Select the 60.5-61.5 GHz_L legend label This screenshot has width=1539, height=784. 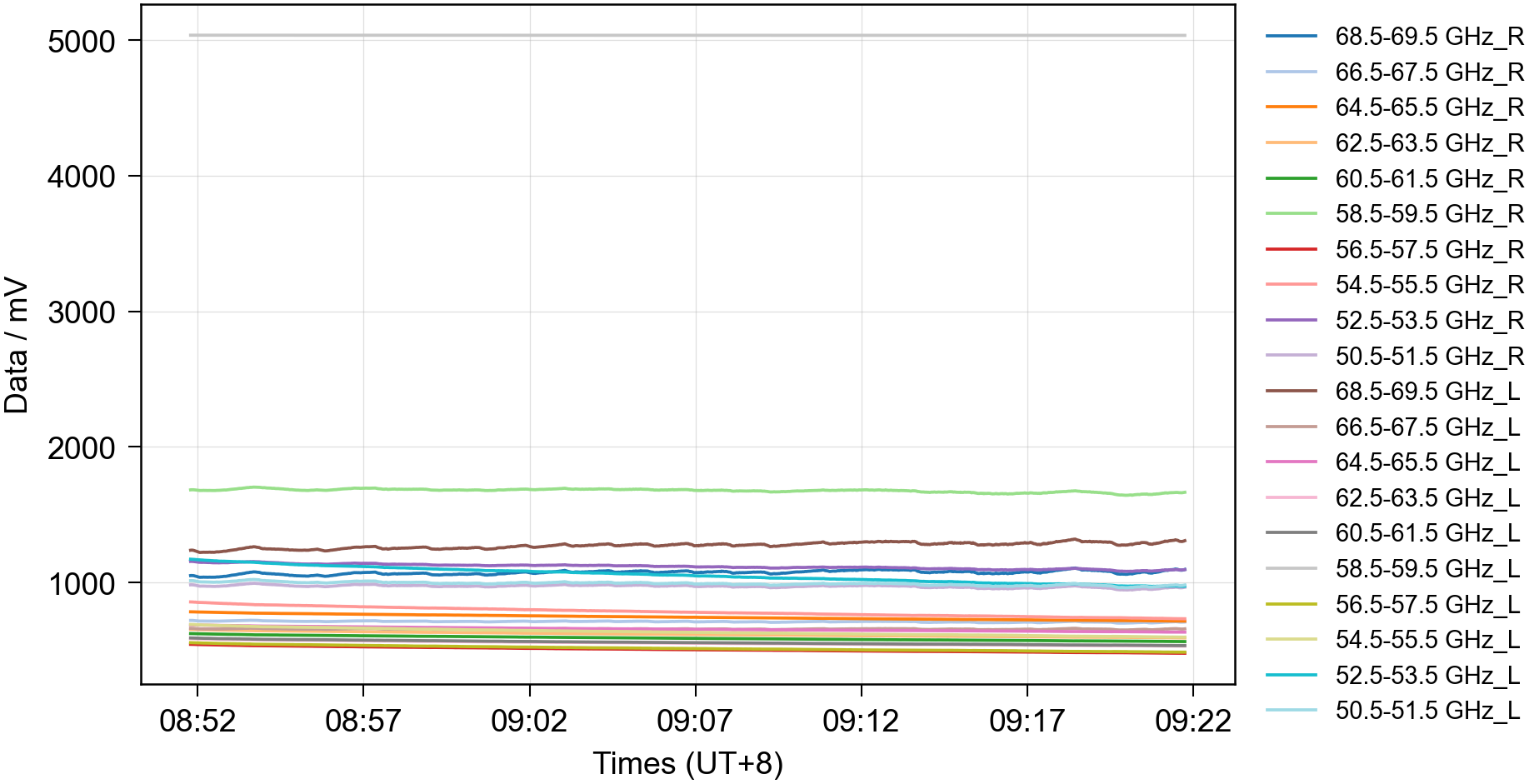click(1427, 533)
